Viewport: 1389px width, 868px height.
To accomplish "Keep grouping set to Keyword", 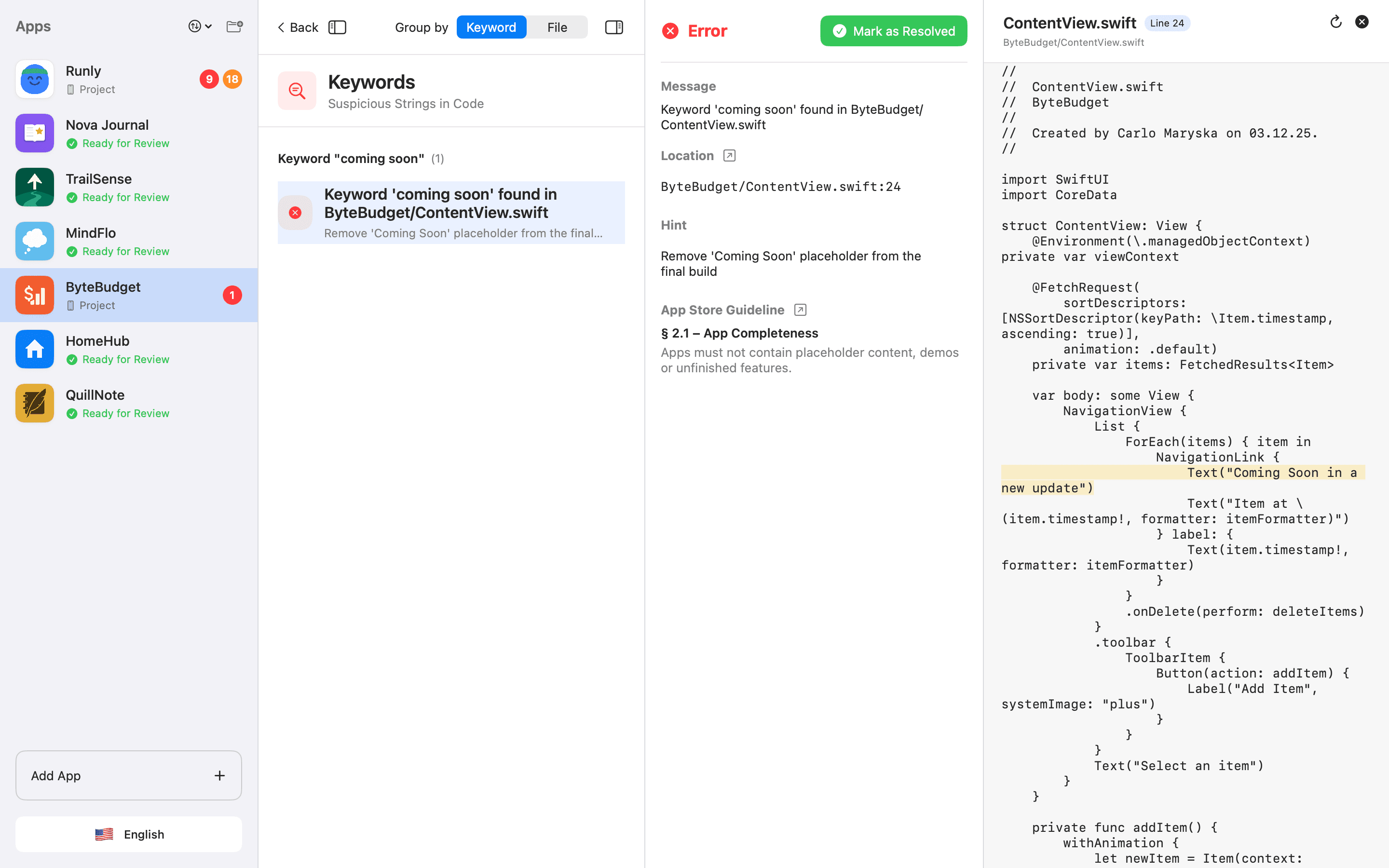I will click(491, 27).
